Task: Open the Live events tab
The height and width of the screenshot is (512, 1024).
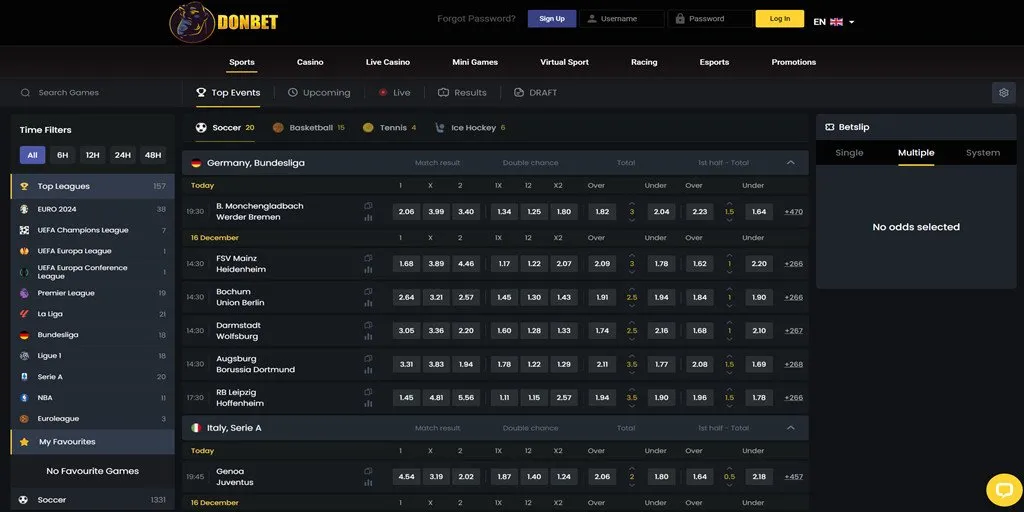Action: [394, 93]
